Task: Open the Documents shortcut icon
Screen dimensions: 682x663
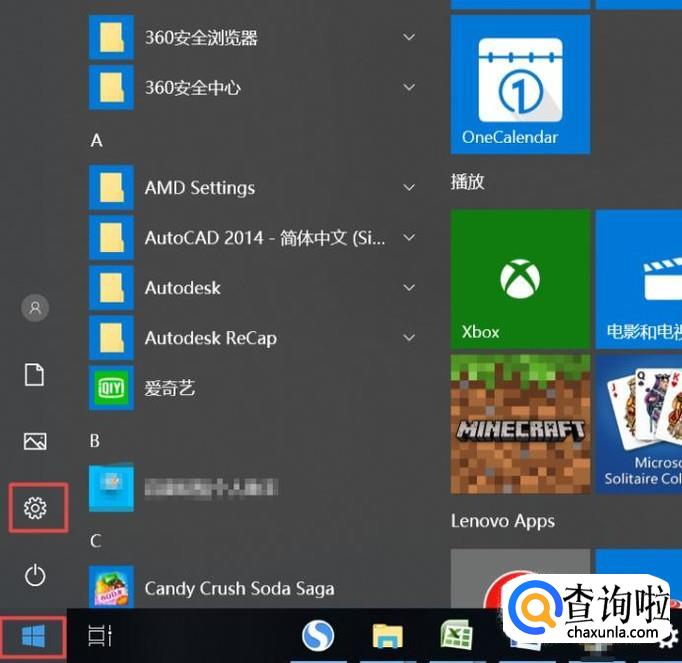Action: [x=34, y=375]
